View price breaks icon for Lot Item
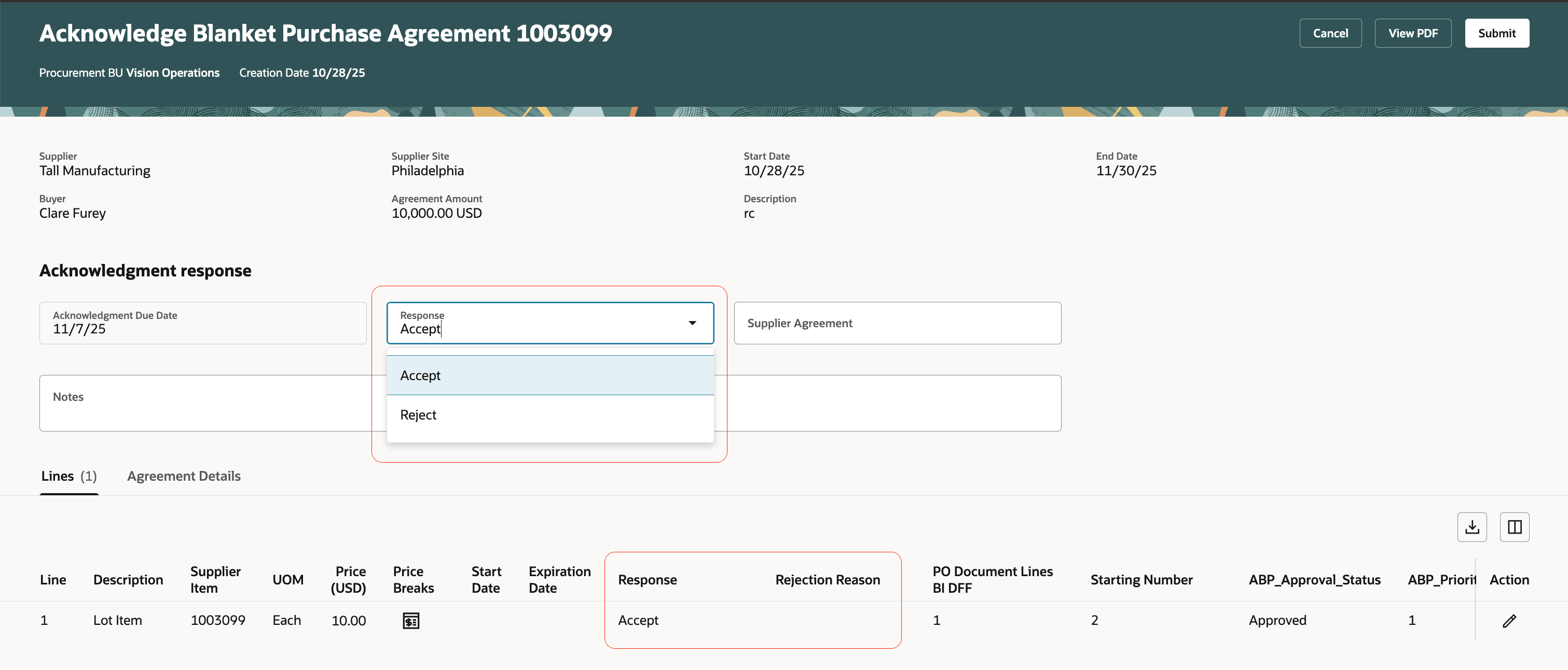This screenshot has height=670, width=1568. click(x=411, y=620)
